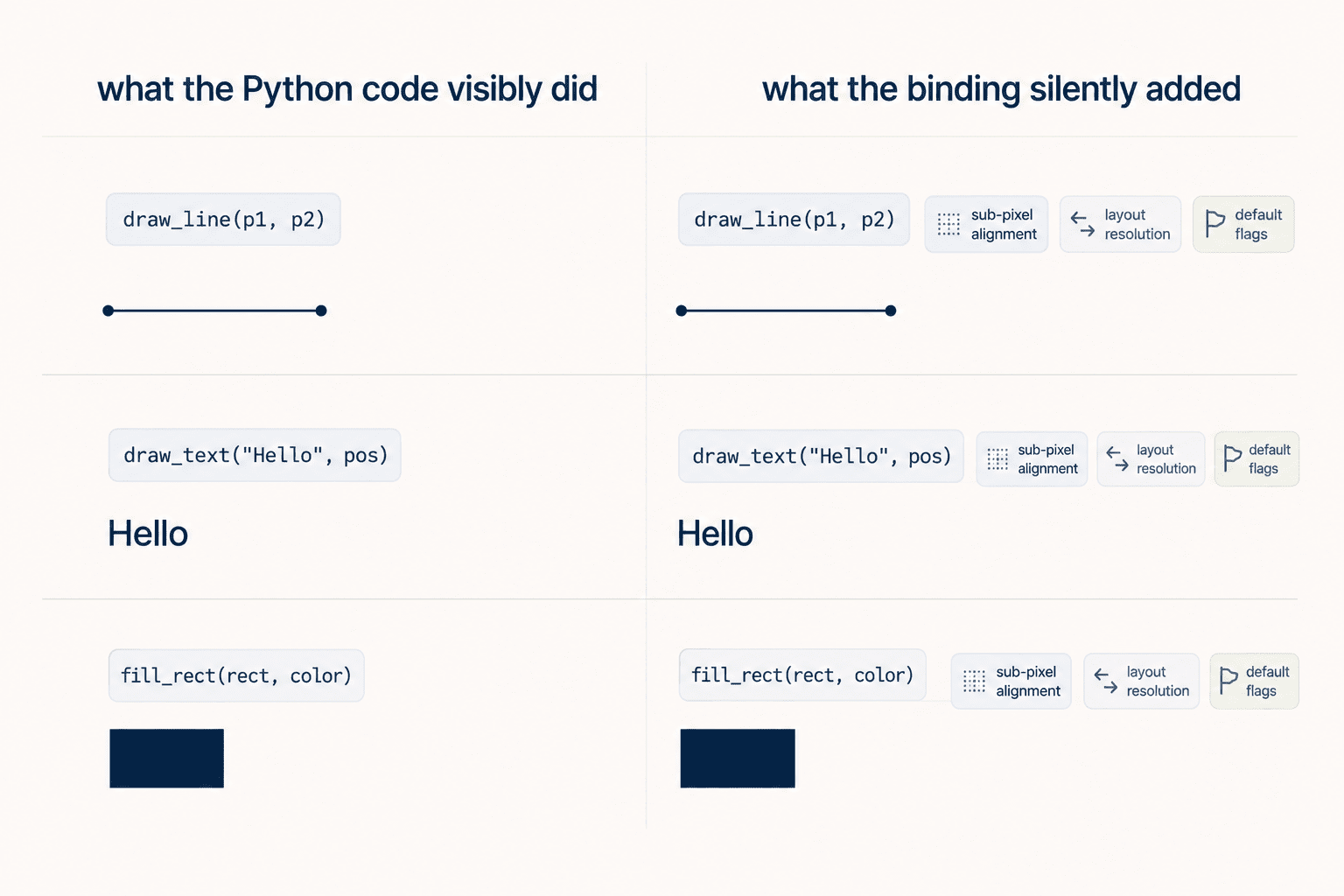Click the layout resolution arrows icon in draw_text row
The image size is (1344, 896).
click(x=1117, y=458)
